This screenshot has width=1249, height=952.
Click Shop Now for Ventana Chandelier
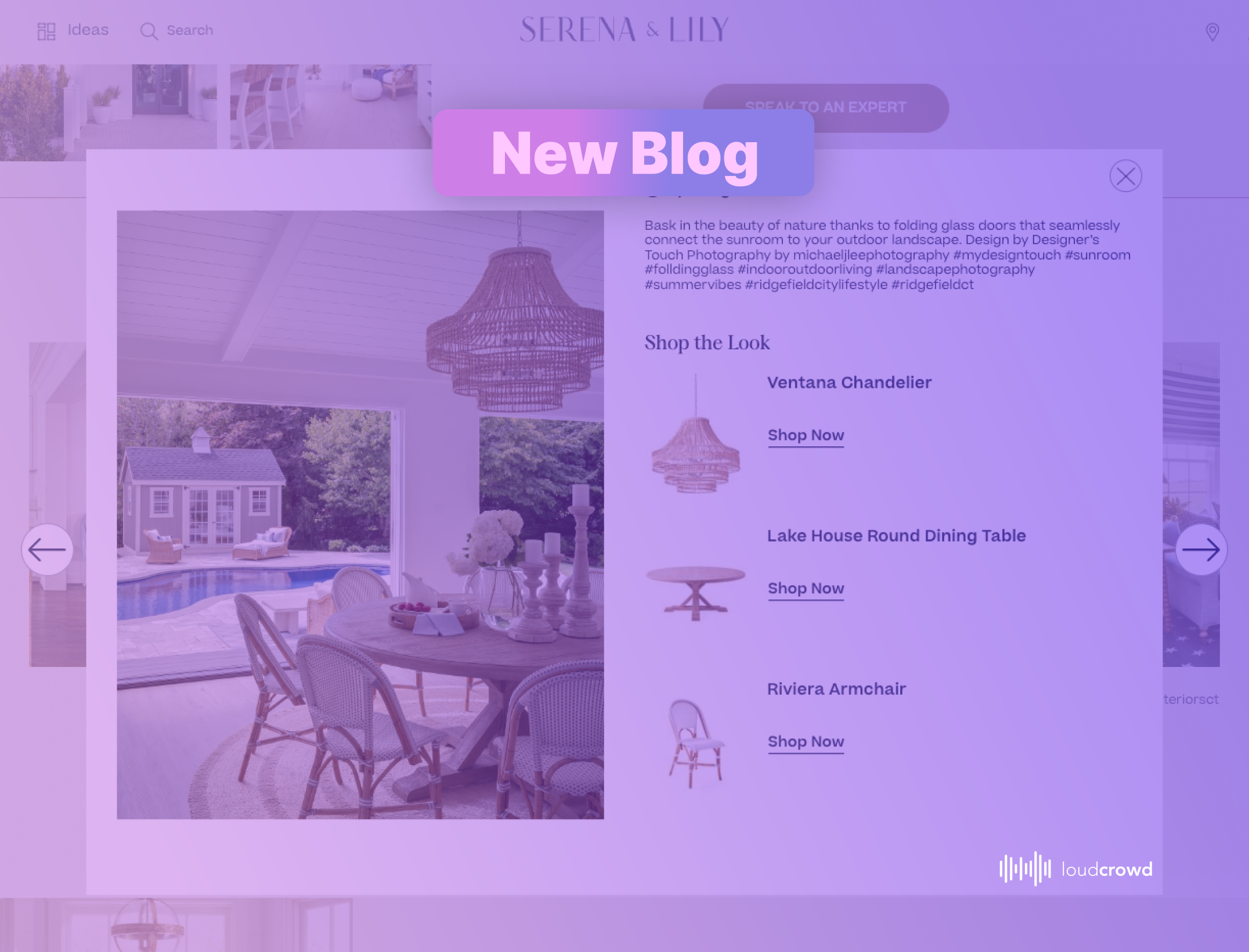point(805,435)
